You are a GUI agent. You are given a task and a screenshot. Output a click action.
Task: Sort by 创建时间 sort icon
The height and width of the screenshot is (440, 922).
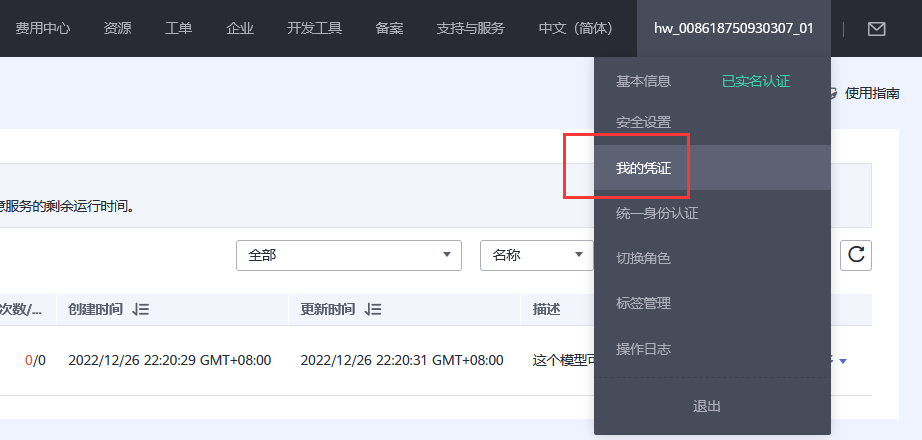click(141, 309)
